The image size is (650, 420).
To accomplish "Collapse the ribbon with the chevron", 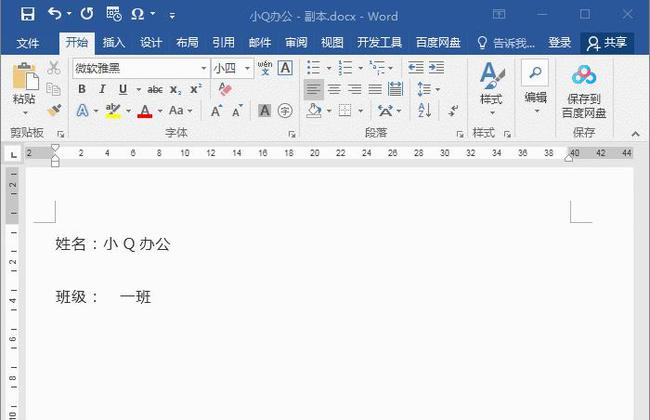I will tap(635, 134).
